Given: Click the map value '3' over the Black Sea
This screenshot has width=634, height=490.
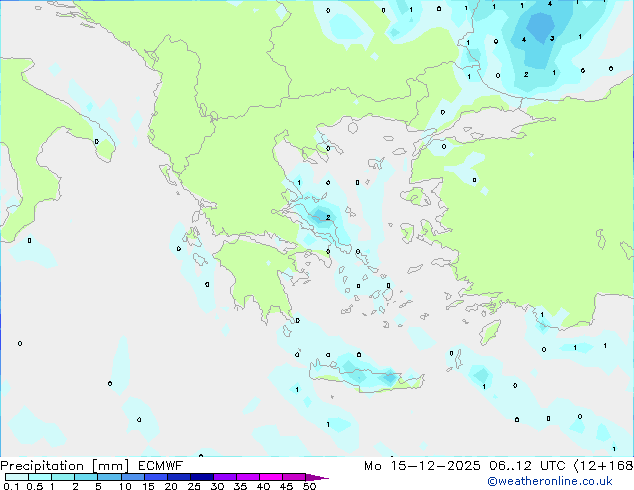Looking at the screenshot, I should pos(552,38).
